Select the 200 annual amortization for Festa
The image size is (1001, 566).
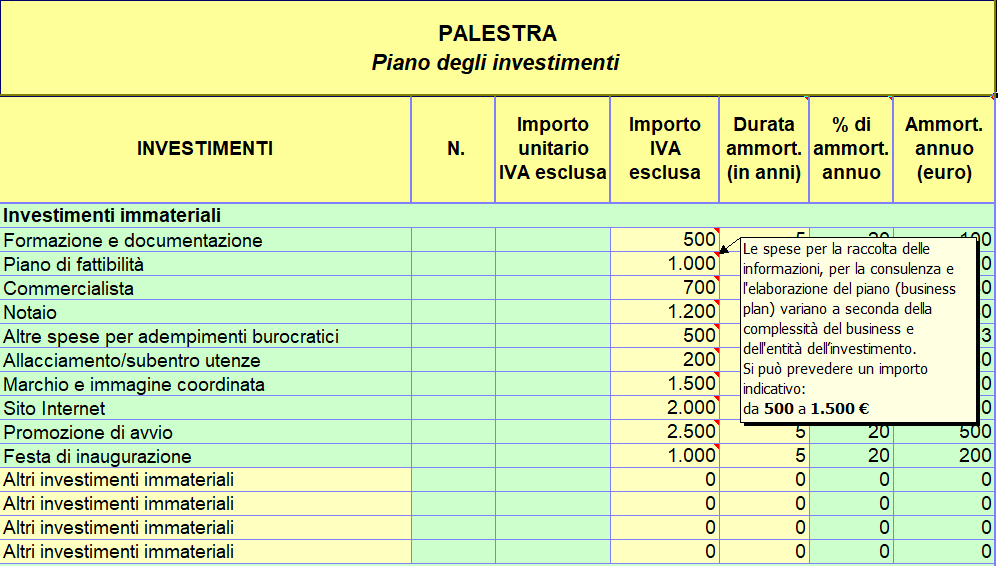(944, 456)
